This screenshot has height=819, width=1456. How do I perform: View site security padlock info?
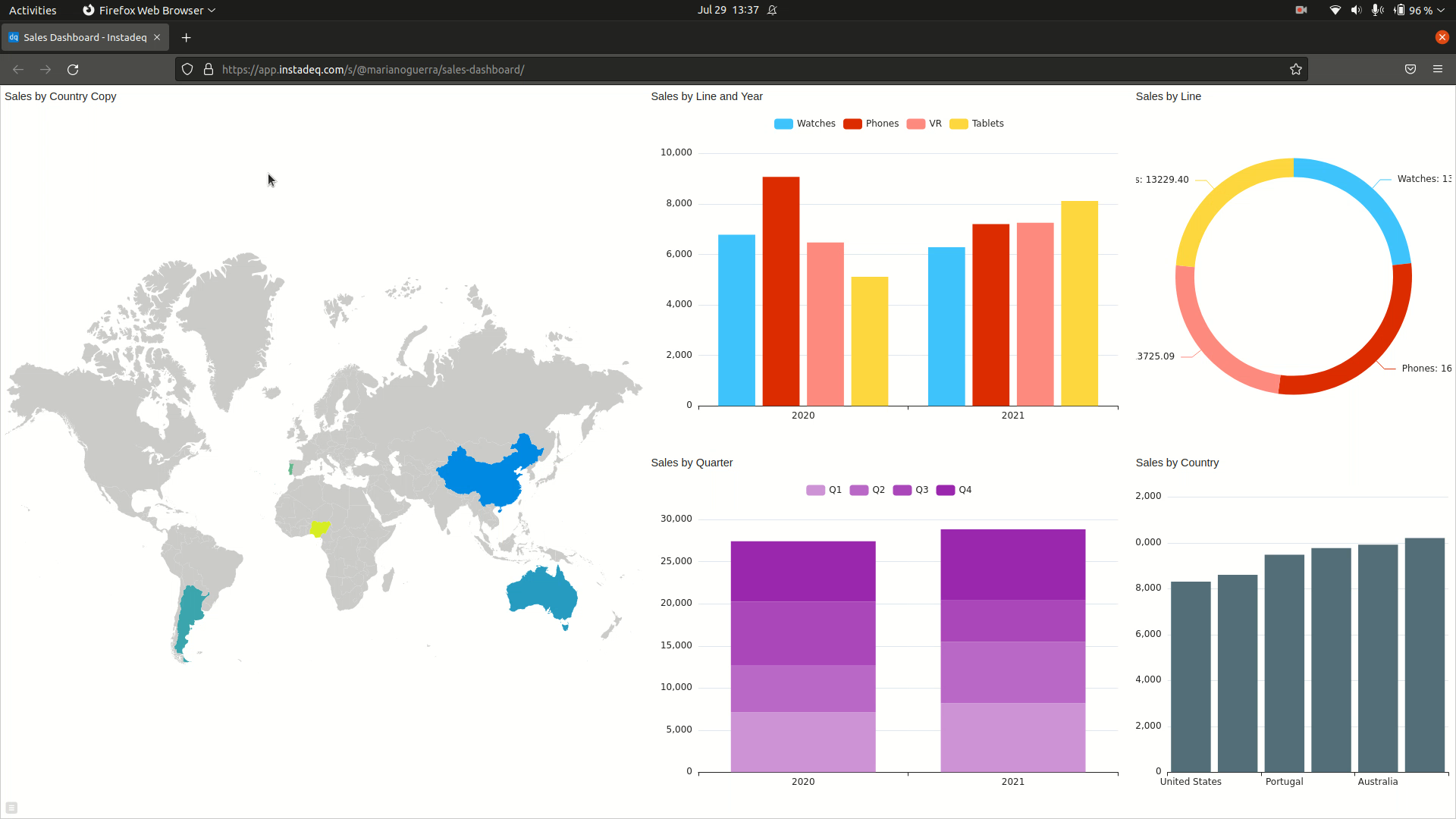click(x=209, y=69)
